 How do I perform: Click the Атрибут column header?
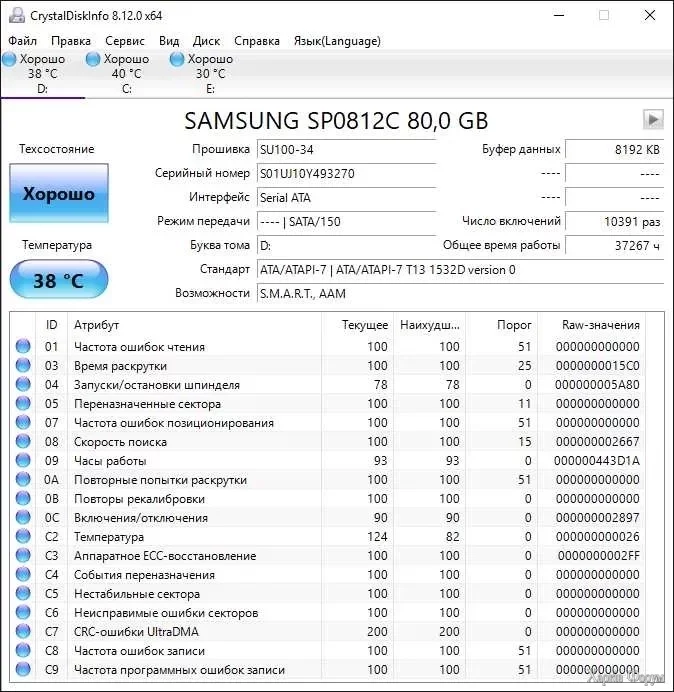pos(194,325)
